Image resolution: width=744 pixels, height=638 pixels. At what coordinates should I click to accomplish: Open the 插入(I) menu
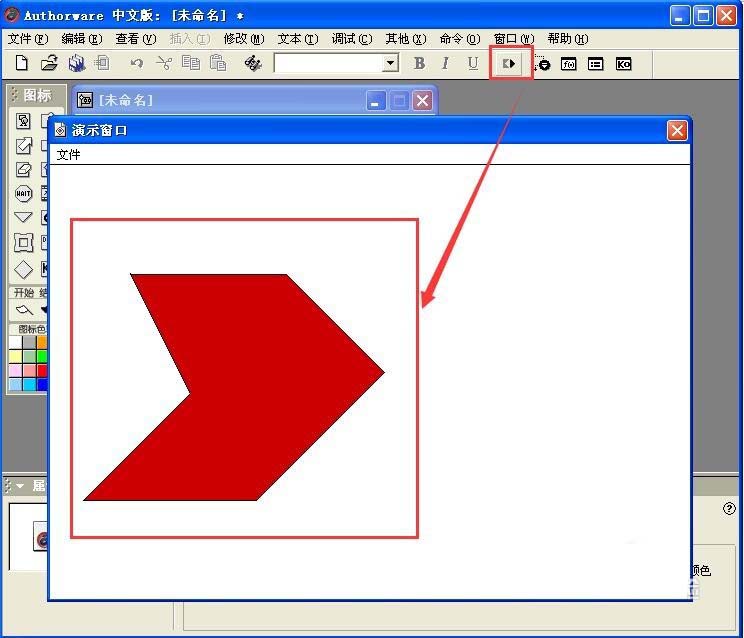coord(190,38)
